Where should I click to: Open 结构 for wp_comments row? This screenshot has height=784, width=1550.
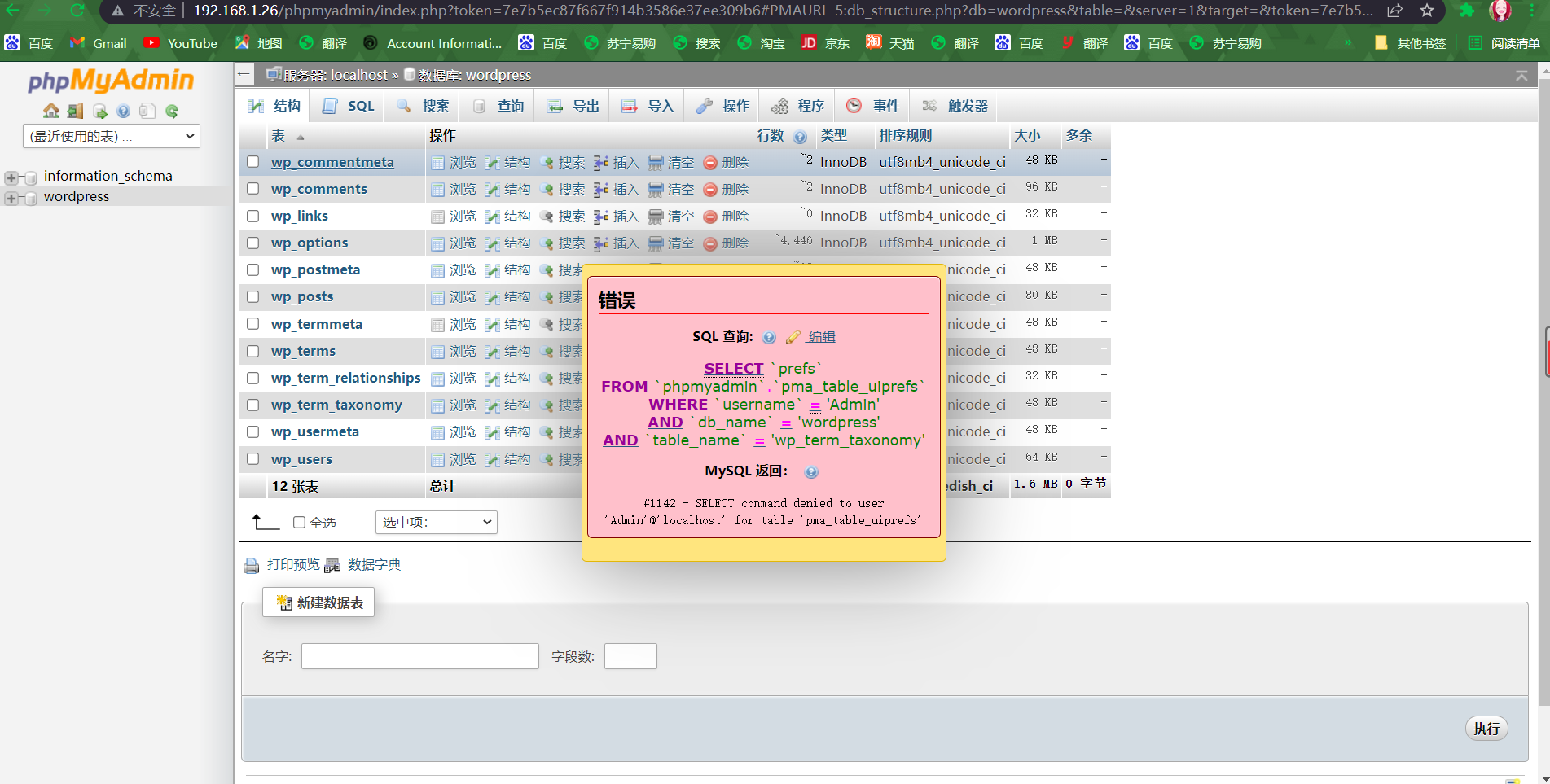507,190
